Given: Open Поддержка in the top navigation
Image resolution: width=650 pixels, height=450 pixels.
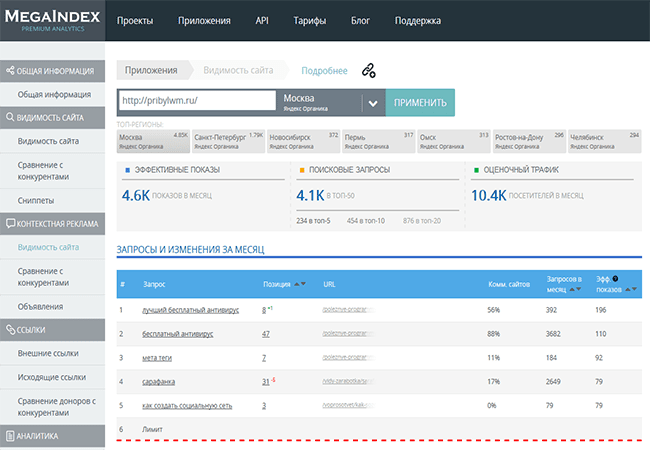Looking at the screenshot, I should (418, 21).
